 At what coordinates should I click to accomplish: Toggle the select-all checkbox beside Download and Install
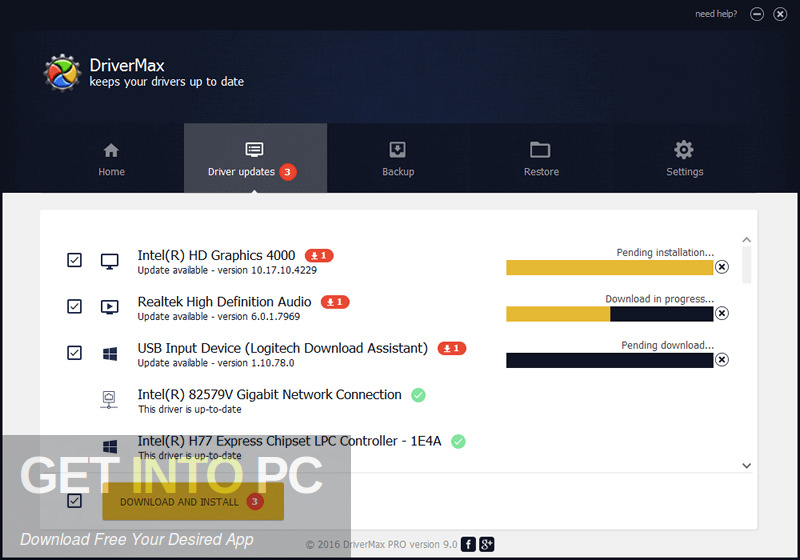point(74,501)
